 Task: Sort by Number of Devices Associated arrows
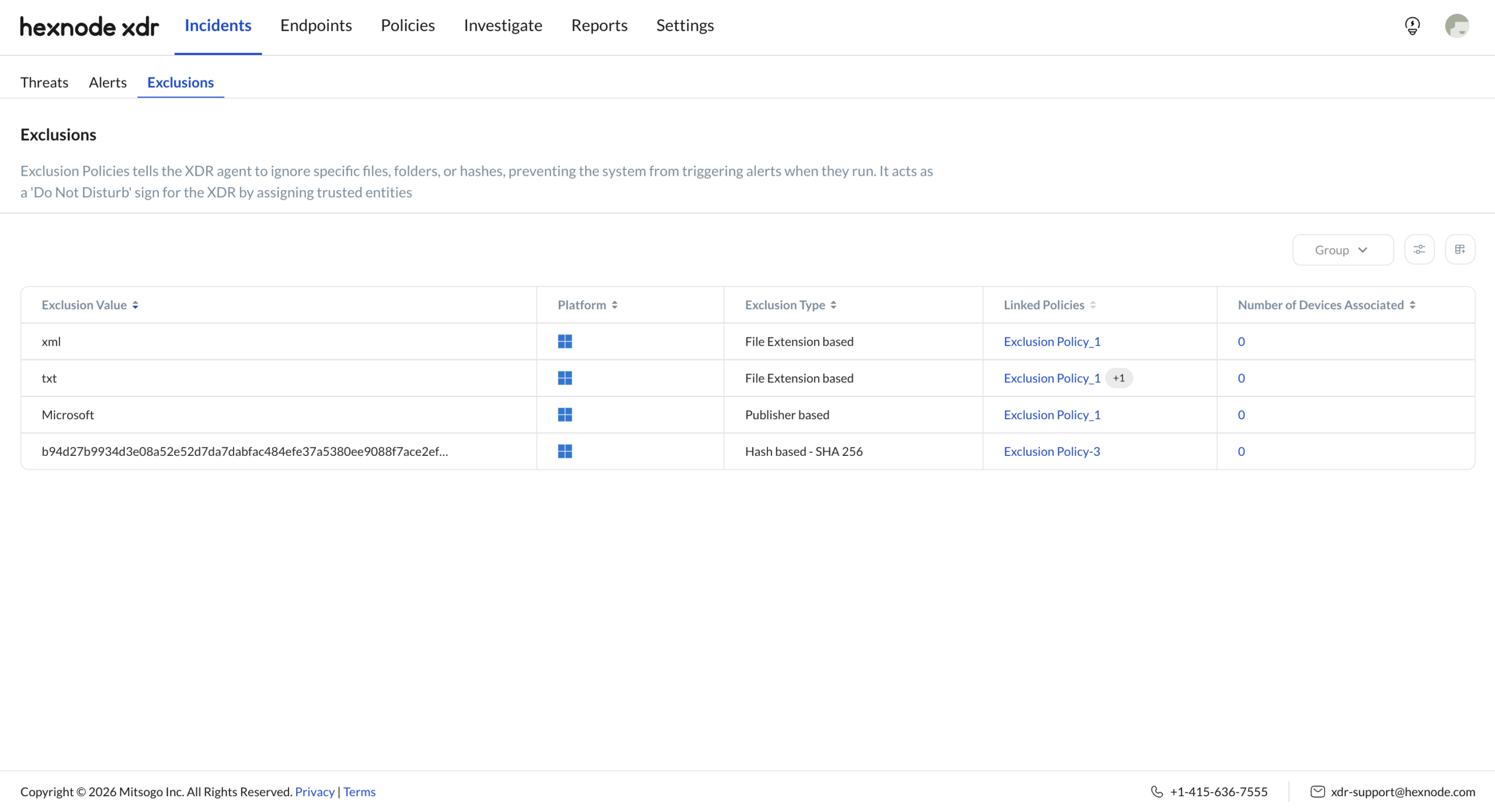coord(1412,305)
